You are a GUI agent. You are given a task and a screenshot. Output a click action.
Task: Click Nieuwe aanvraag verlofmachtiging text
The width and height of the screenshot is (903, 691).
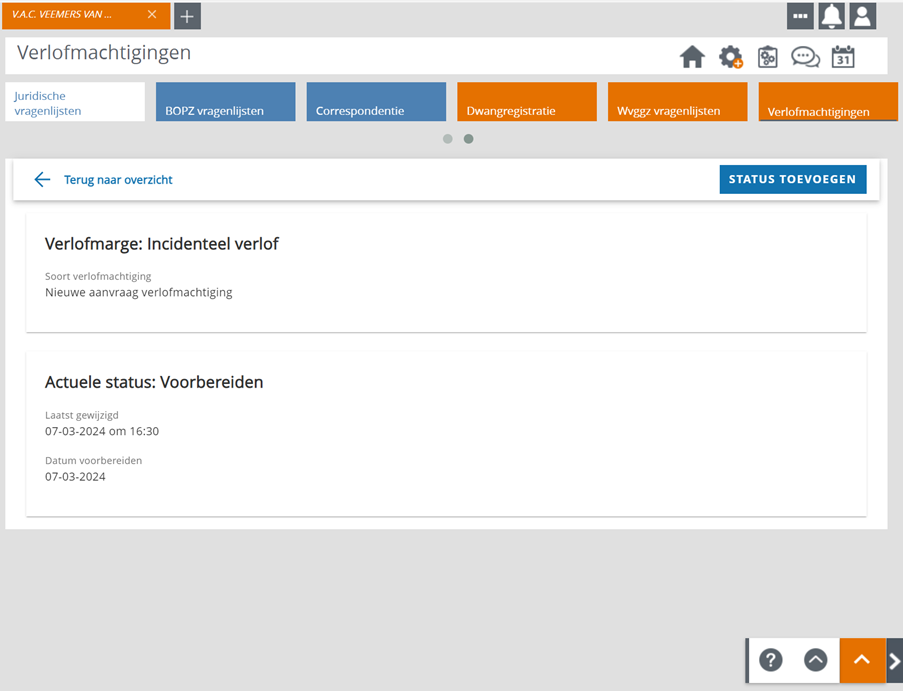pyautogui.click(x=139, y=293)
